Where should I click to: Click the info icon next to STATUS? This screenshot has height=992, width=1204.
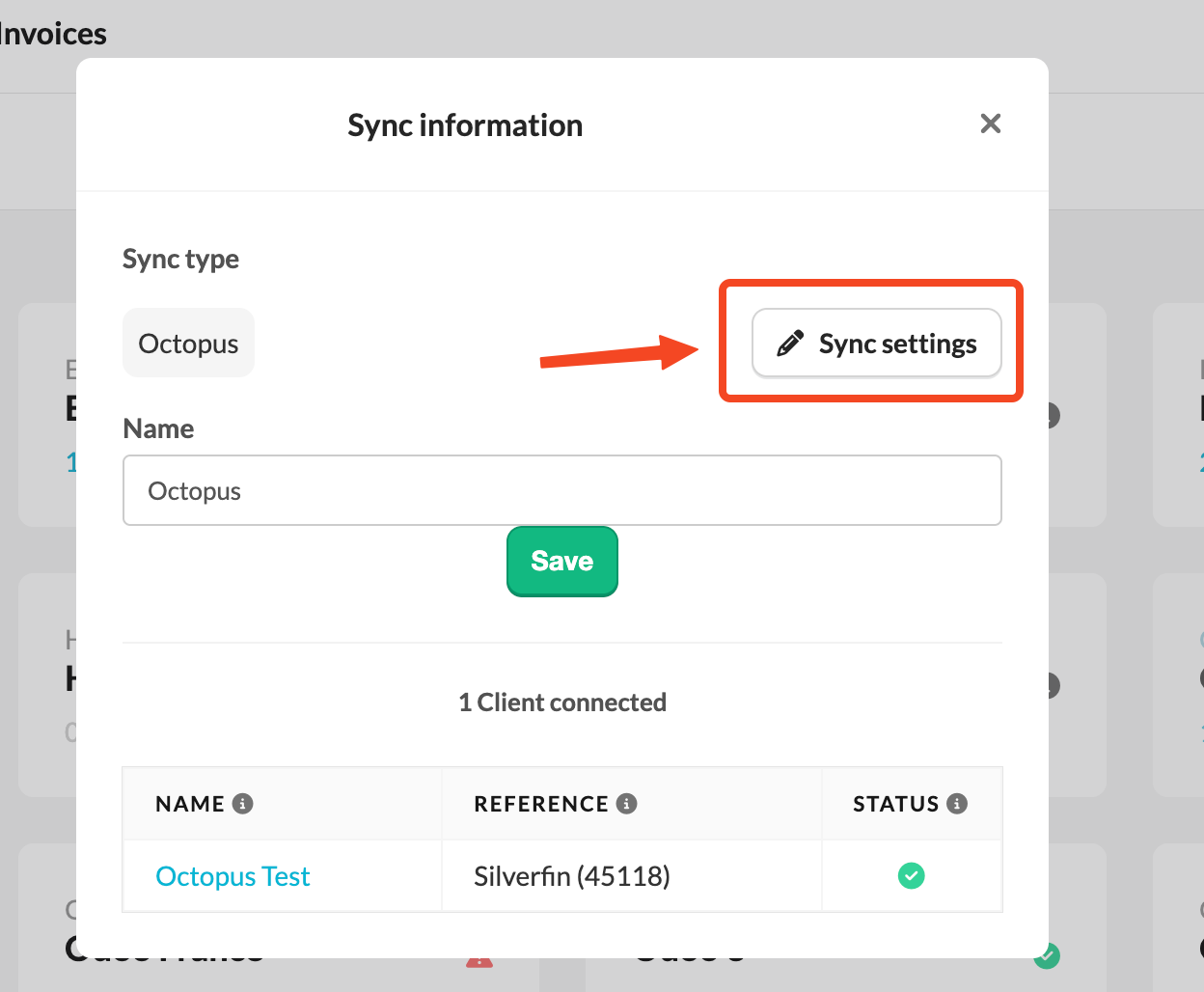(x=957, y=804)
